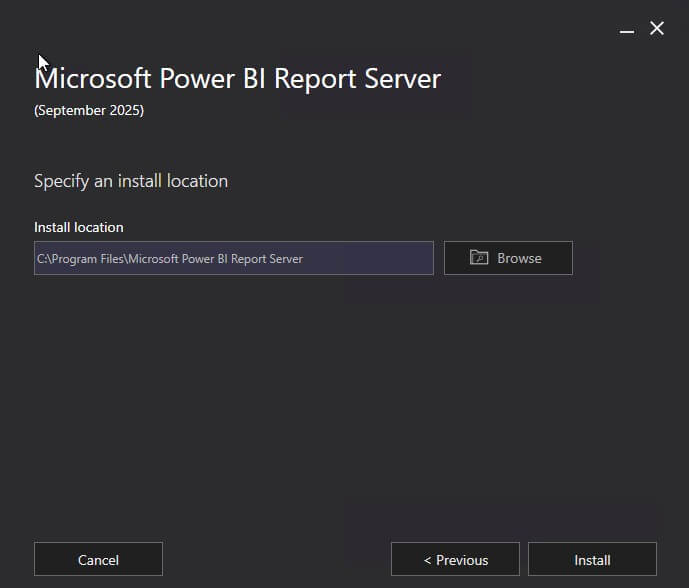The width and height of the screenshot is (689, 588).
Task: Click the 'Install location' label
Action: 79,227
